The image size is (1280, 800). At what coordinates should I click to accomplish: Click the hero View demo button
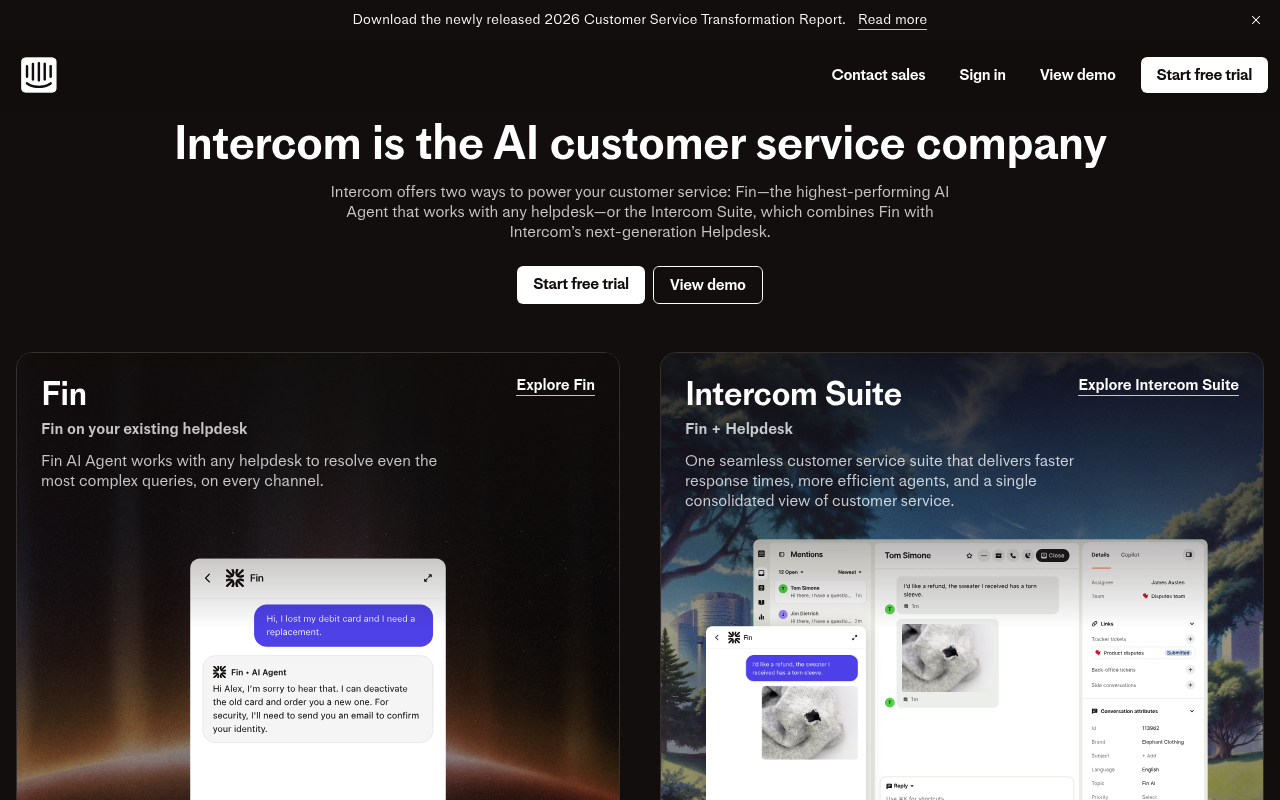708,285
